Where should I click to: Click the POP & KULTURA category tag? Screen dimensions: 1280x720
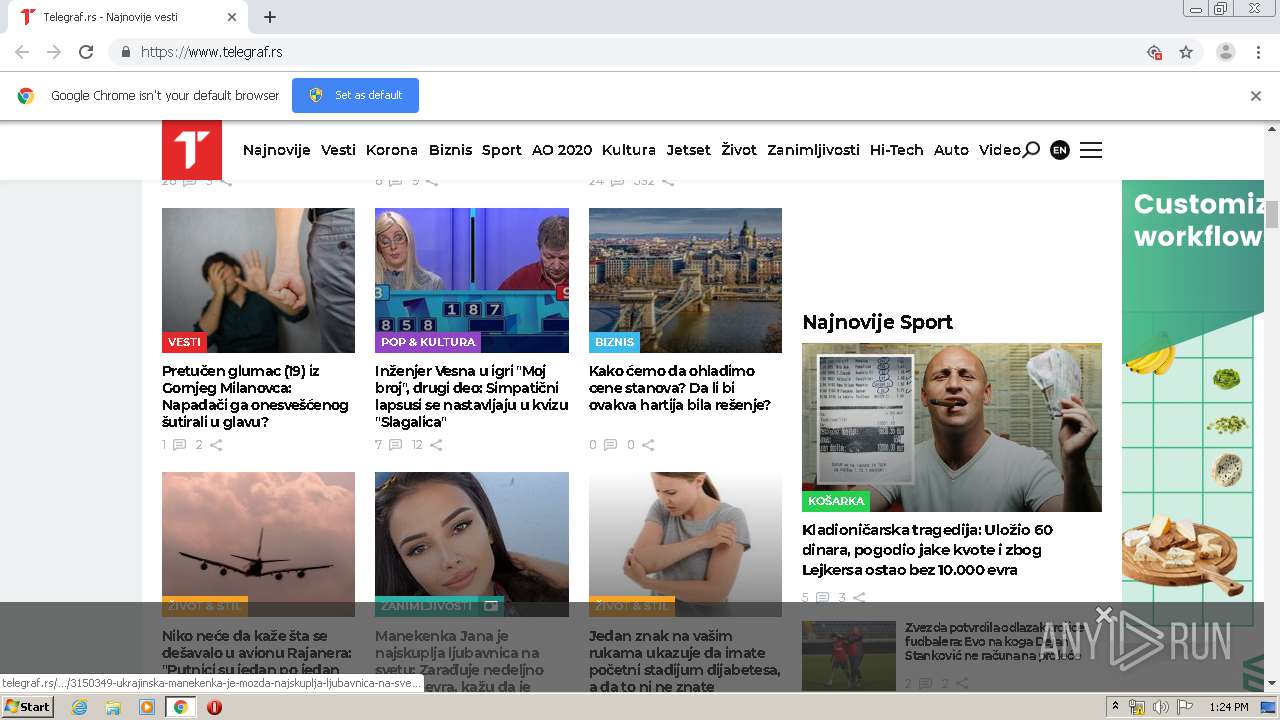point(428,342)
